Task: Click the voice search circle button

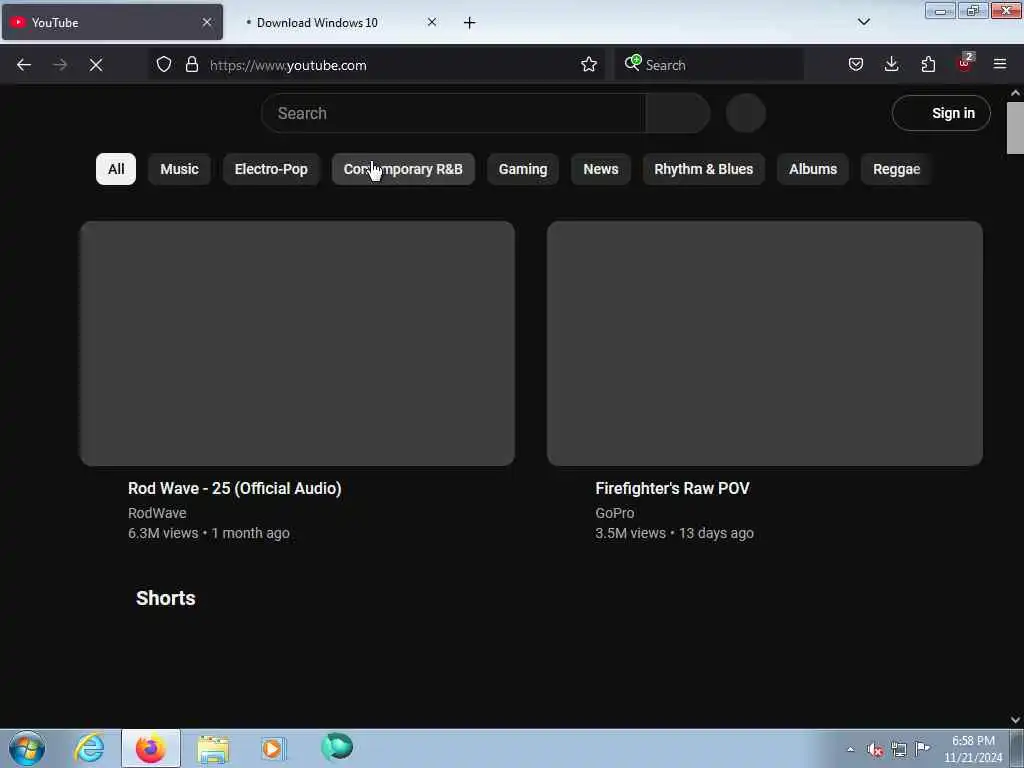Action: click(746, 114)
